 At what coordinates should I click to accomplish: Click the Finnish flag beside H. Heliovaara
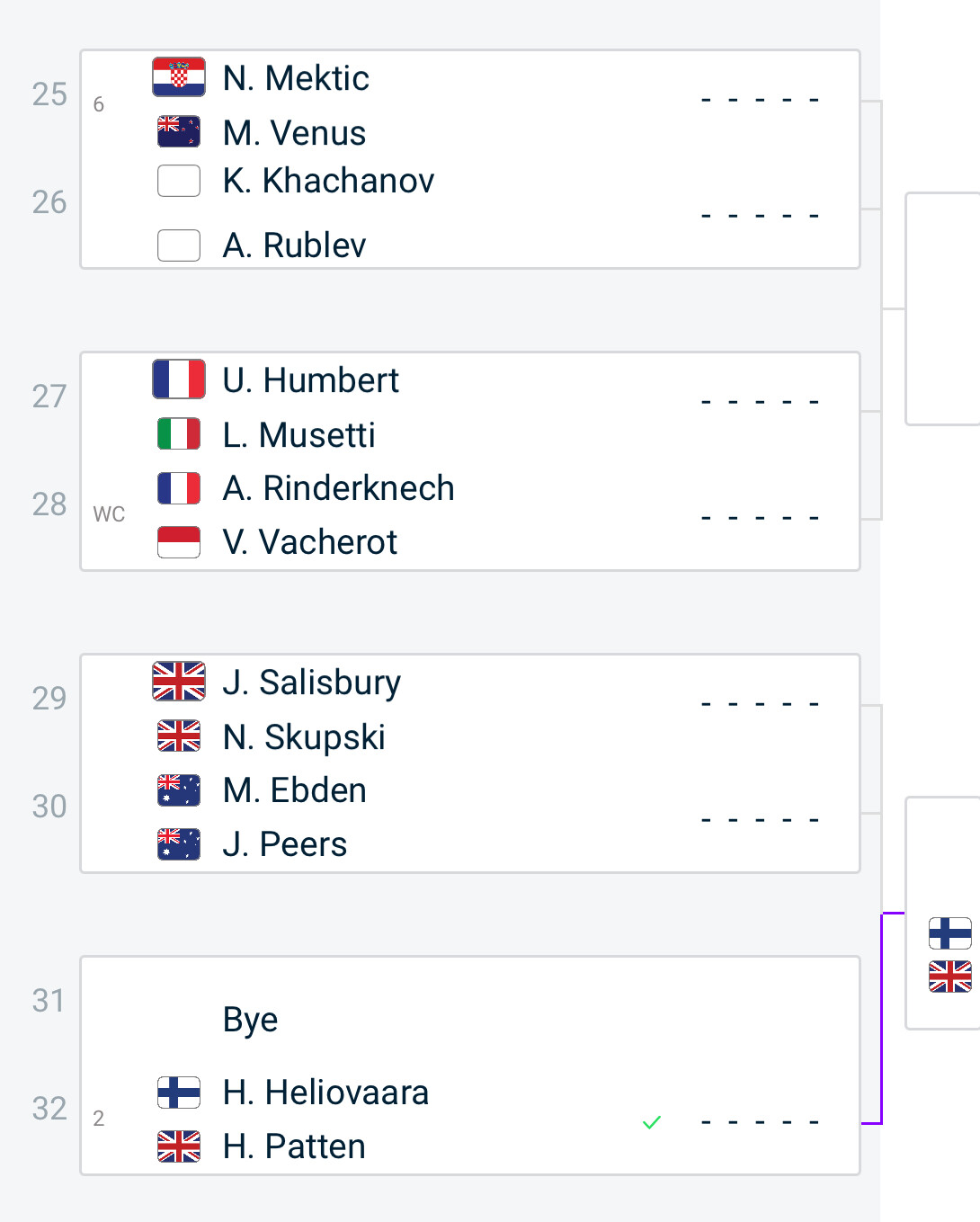[179, 1093]
